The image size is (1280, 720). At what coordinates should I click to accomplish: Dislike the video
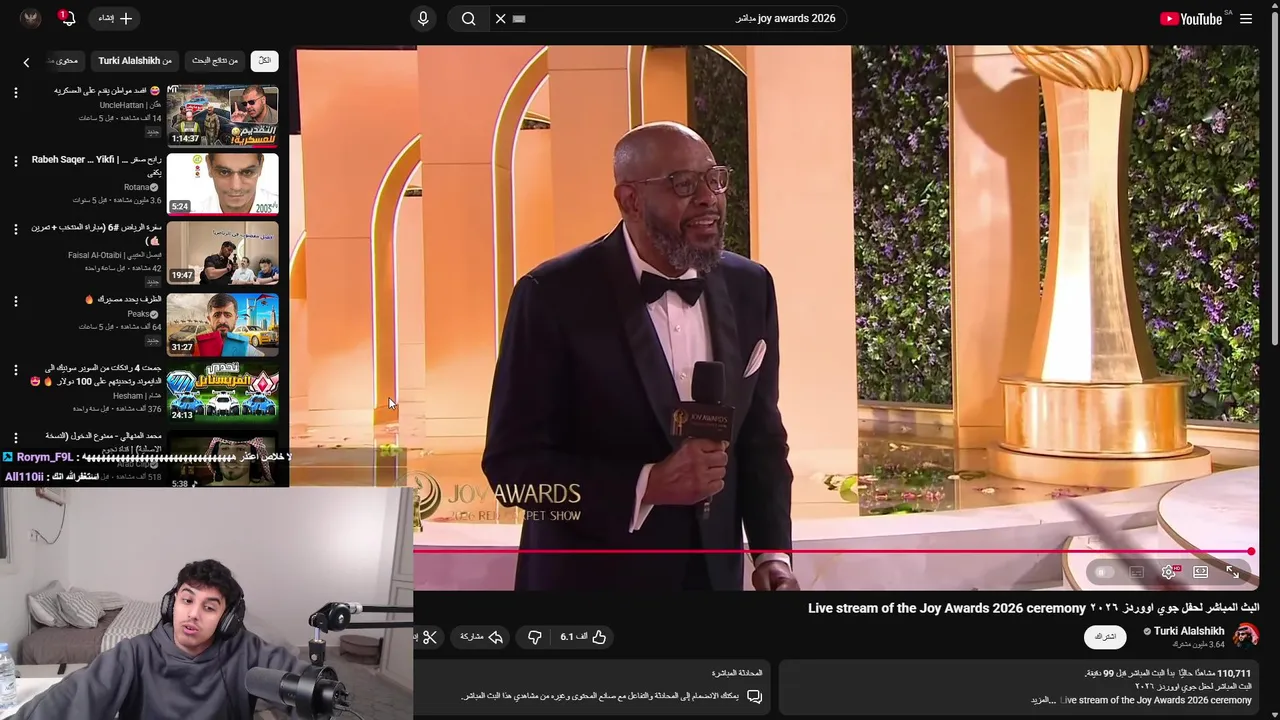[x=534, y=637]
